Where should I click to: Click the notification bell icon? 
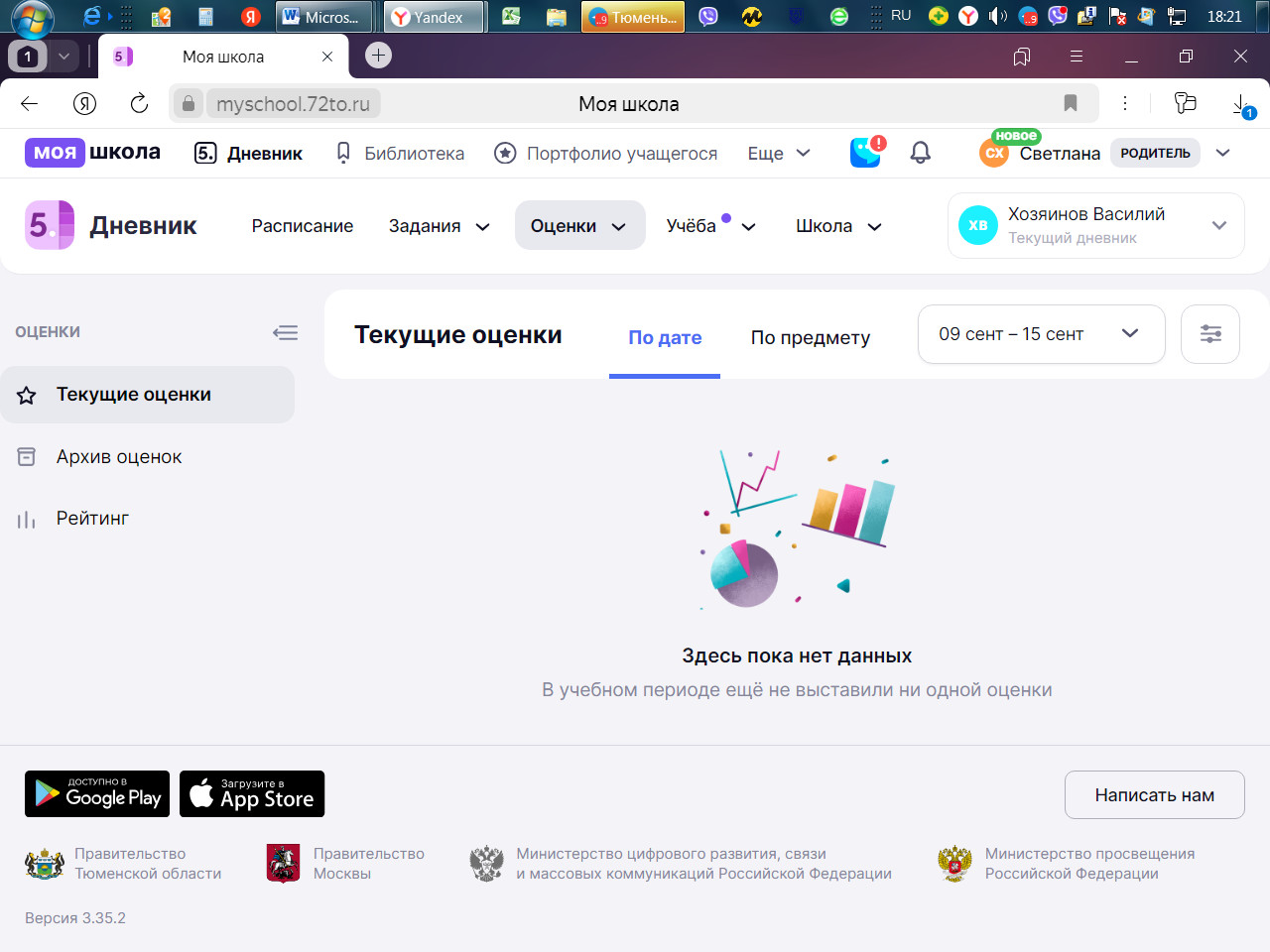[x=920, y=153]
